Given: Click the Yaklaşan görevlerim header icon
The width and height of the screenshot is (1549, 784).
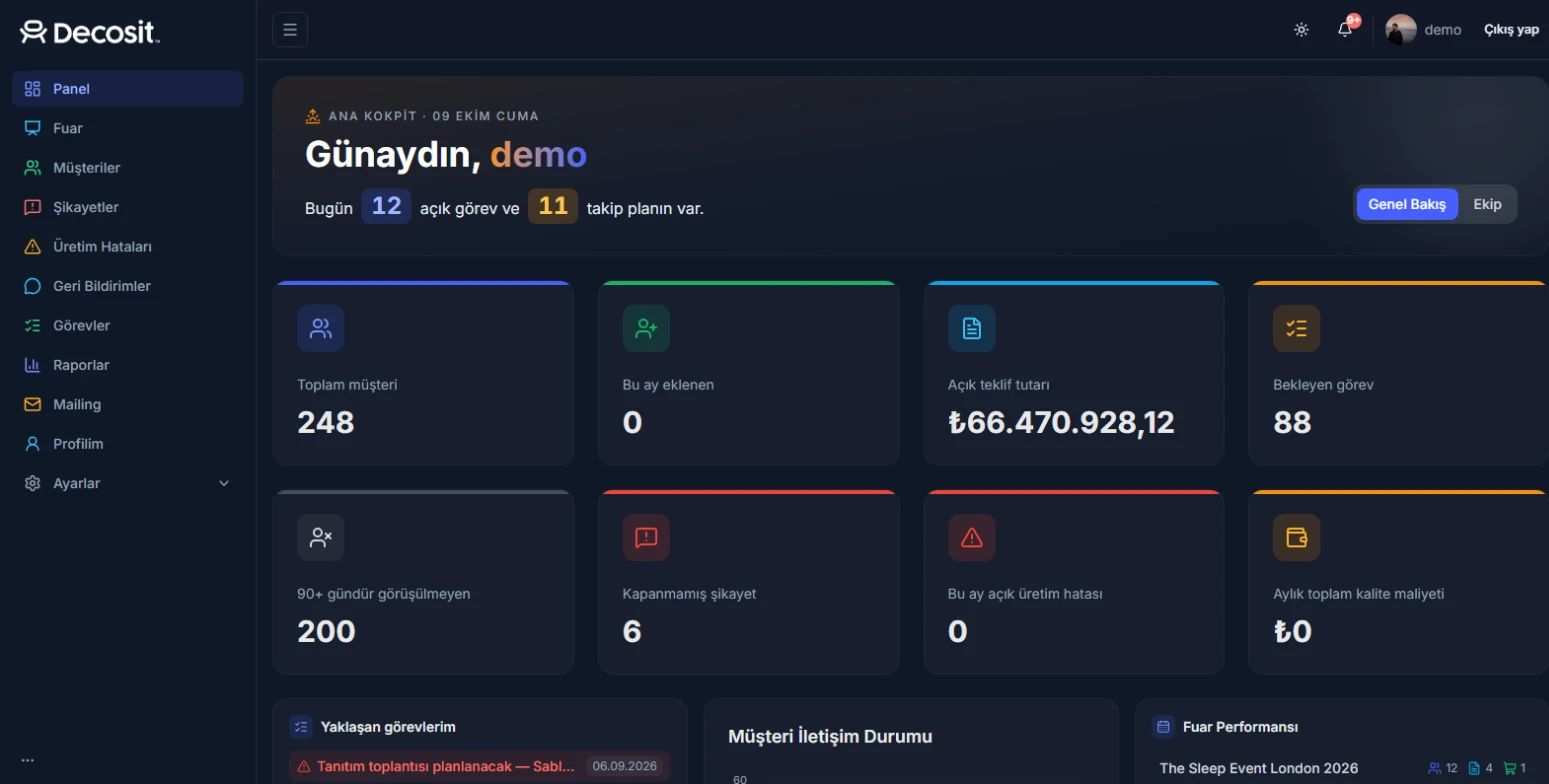Looking at the screenshot, I should tap(301, 727).
